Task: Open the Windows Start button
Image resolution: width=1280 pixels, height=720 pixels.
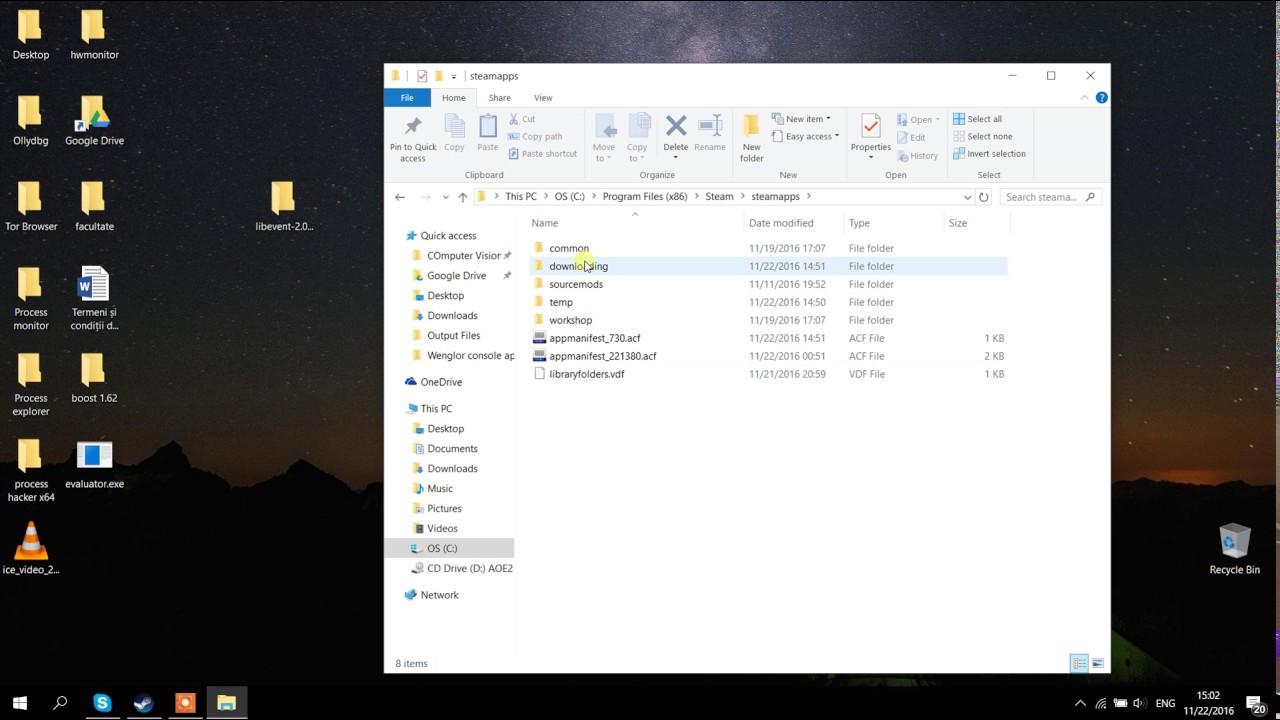Action: click(20, 703)
